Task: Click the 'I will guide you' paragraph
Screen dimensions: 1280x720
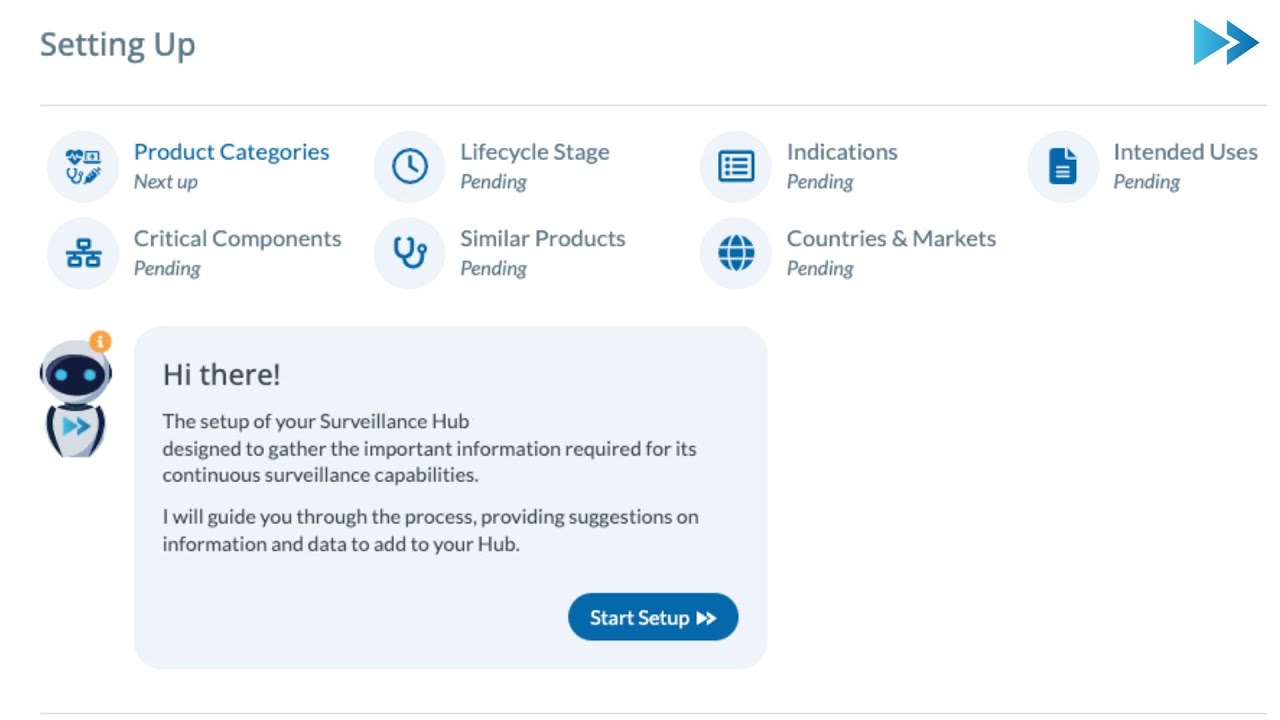Action: tap(431, 531)
